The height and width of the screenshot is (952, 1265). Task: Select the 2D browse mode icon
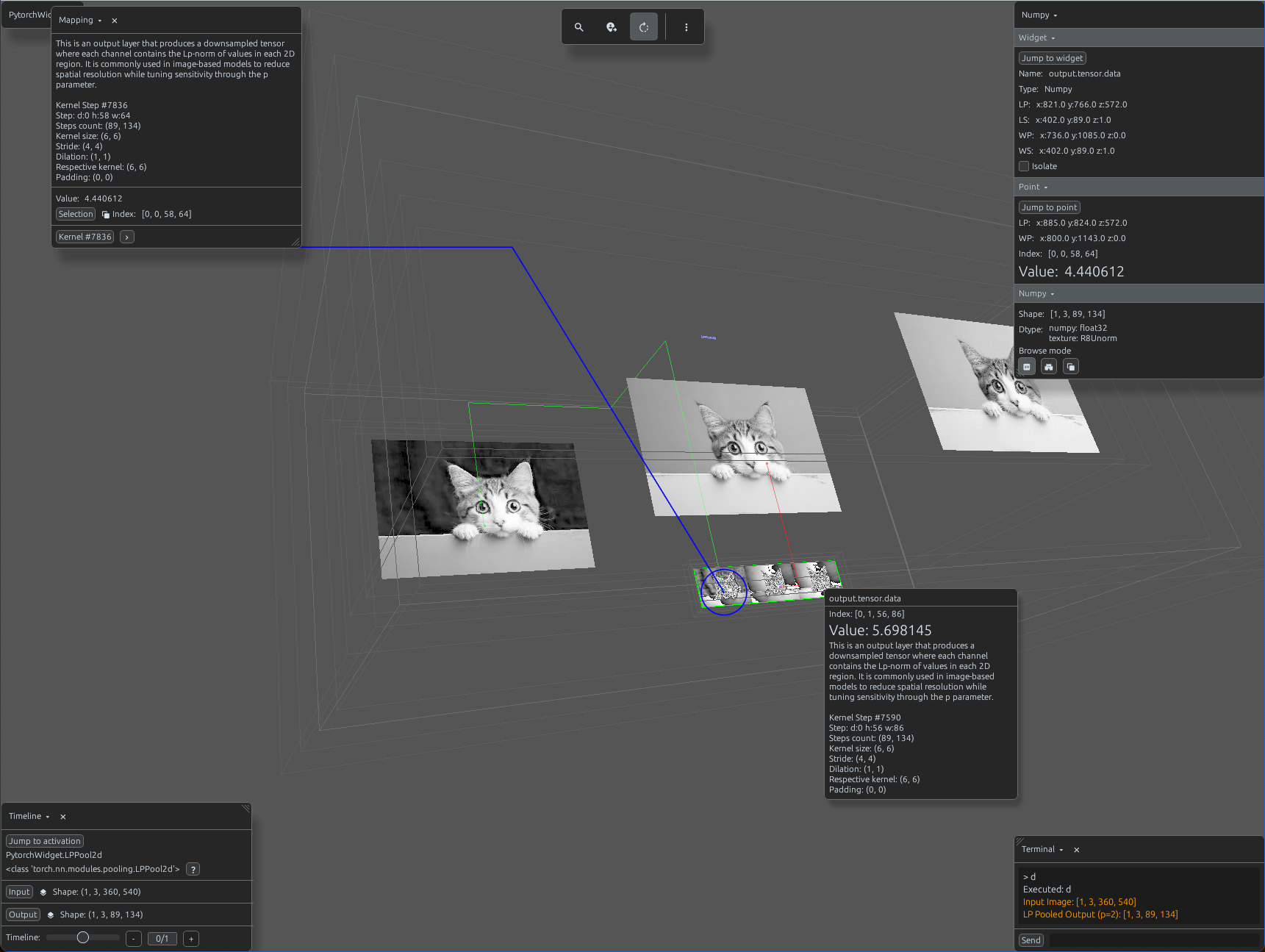coord(1027,367)
